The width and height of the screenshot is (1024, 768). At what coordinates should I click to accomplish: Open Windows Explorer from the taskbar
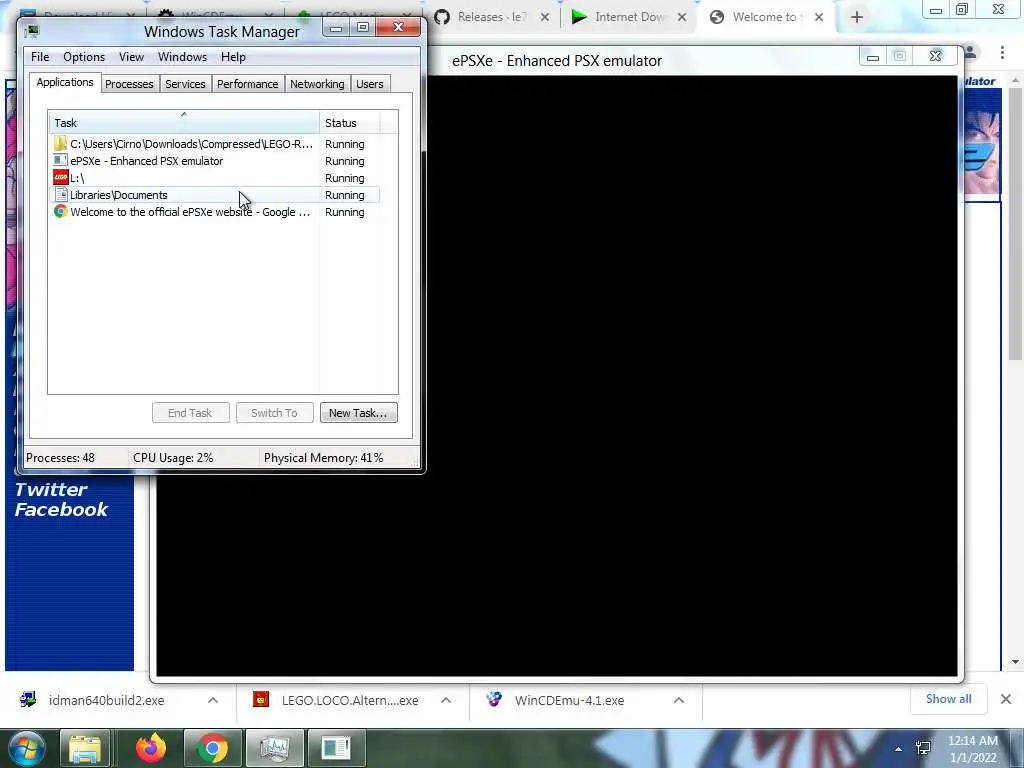click(x=85, y=748)
